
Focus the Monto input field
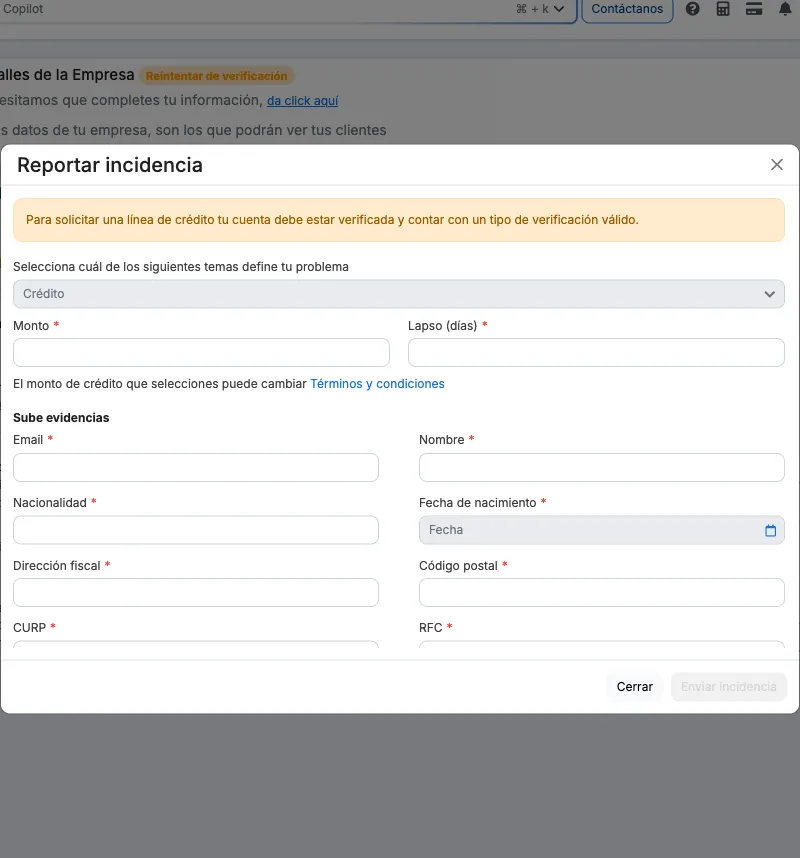point(201,352)
